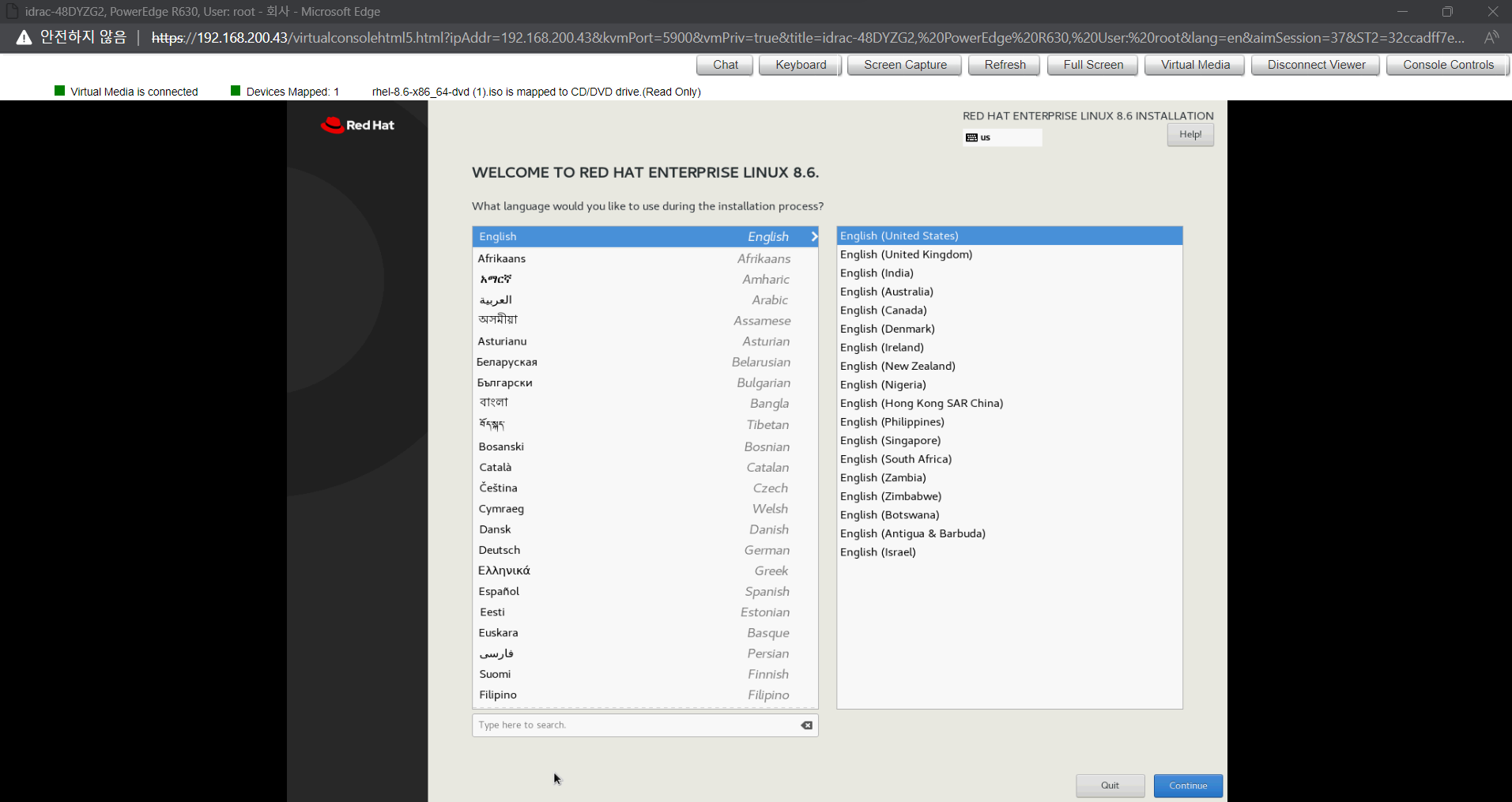Image resolution: width=1512 pixels, height=802 pixels.
Task: Select the Amharic language row
Action: coord(645,279)
